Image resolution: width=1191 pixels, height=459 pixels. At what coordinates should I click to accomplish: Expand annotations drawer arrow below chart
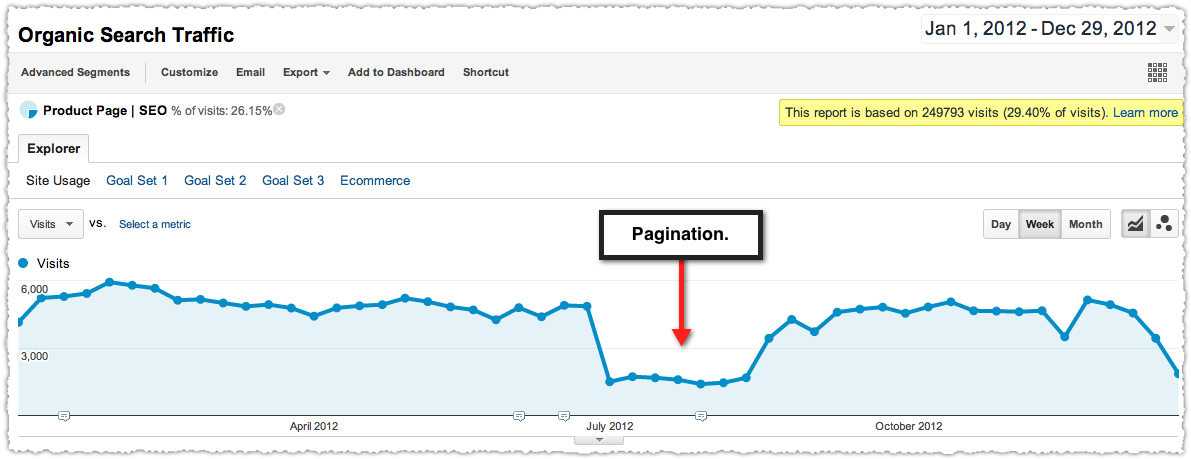[x=599, y=439]
